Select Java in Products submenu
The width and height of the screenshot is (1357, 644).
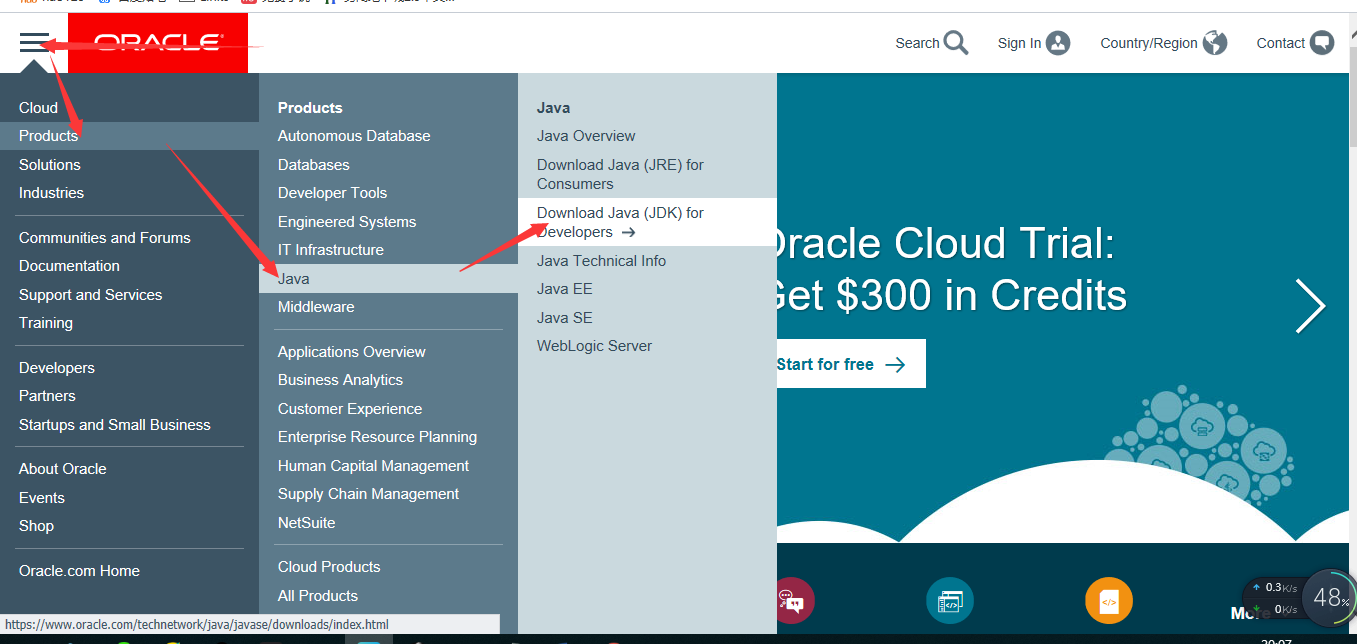click(x=388, y=279)
